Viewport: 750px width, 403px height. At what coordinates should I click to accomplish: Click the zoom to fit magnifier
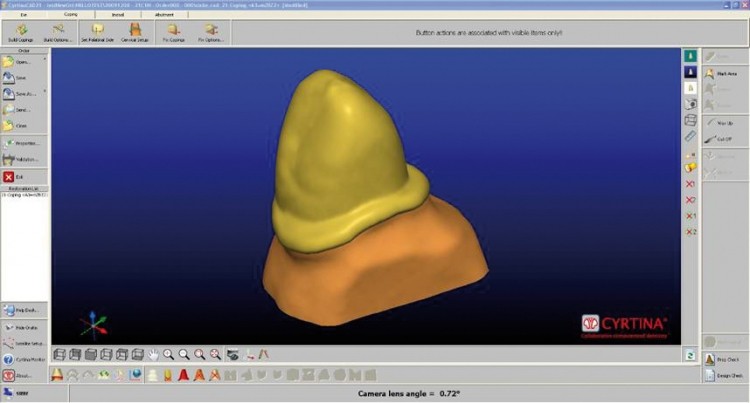(216, 354)
